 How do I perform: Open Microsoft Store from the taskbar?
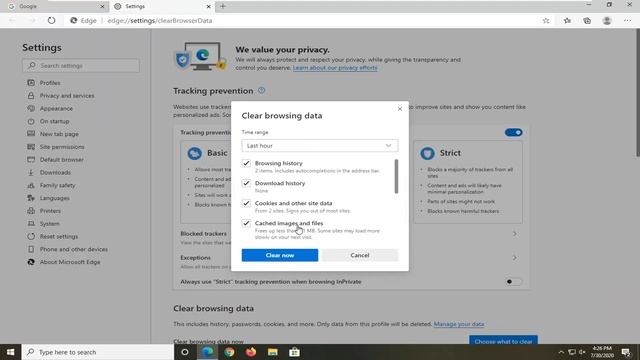(x=294, y=352)
